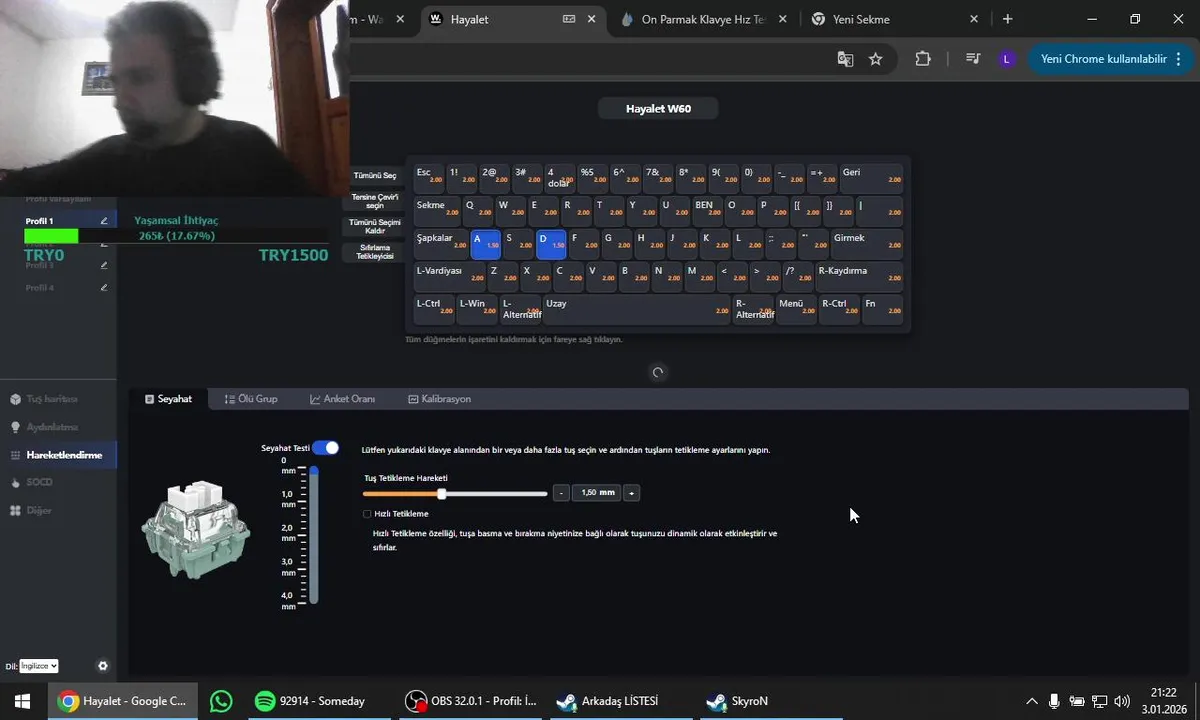Viewport: 1200px width, 720px height.
Task: Select the Girmek enter key
Action: click(x=867, y=244)
